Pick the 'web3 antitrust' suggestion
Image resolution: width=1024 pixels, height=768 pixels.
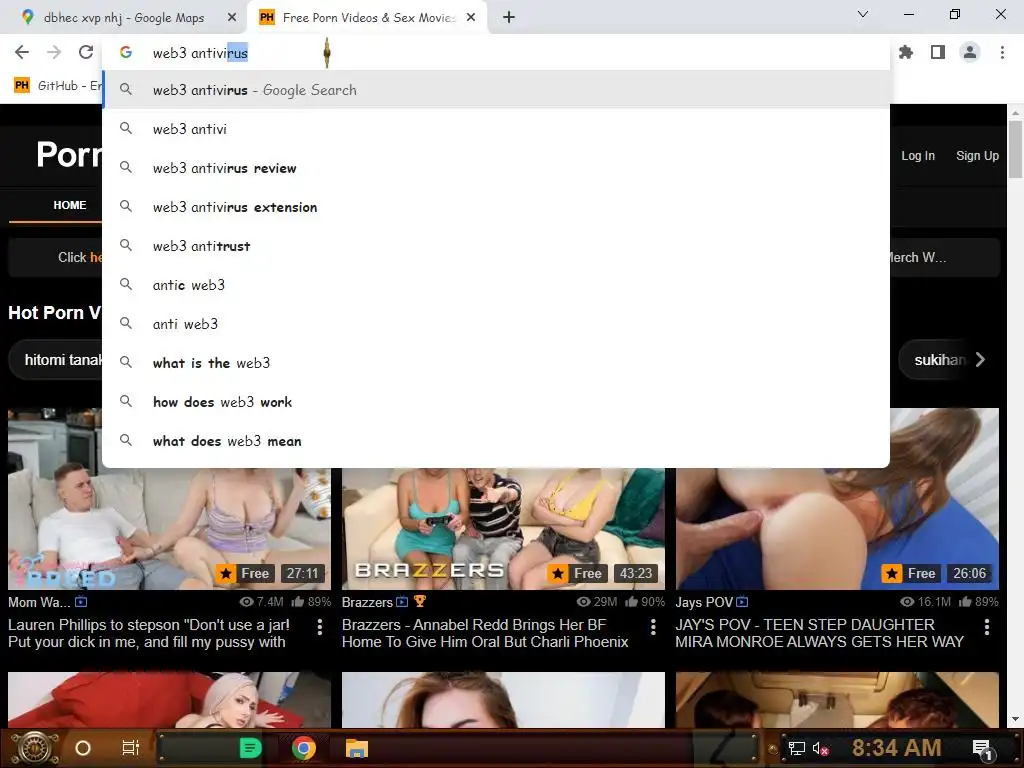(496, 246)
